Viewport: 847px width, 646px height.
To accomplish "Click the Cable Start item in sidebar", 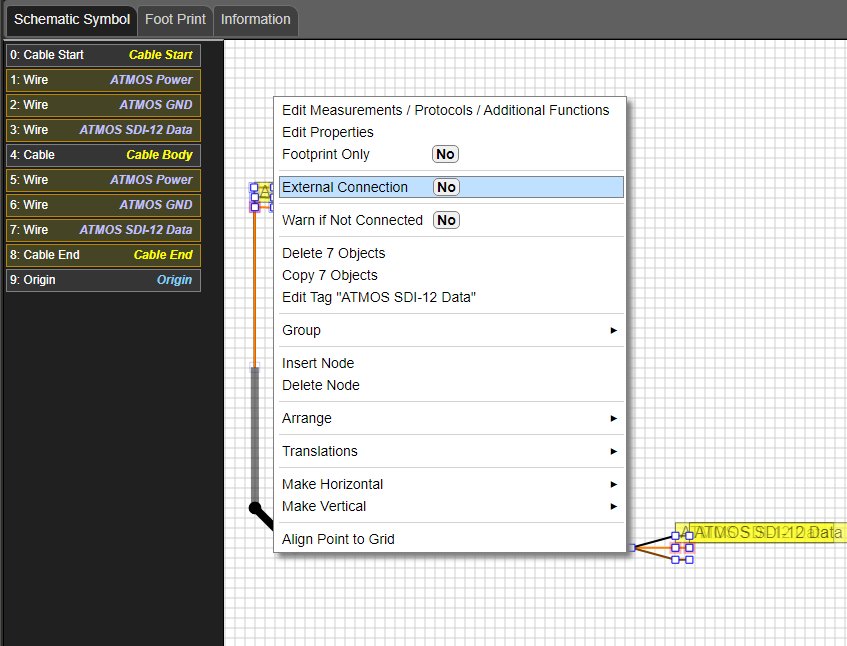I will [103, 55].
